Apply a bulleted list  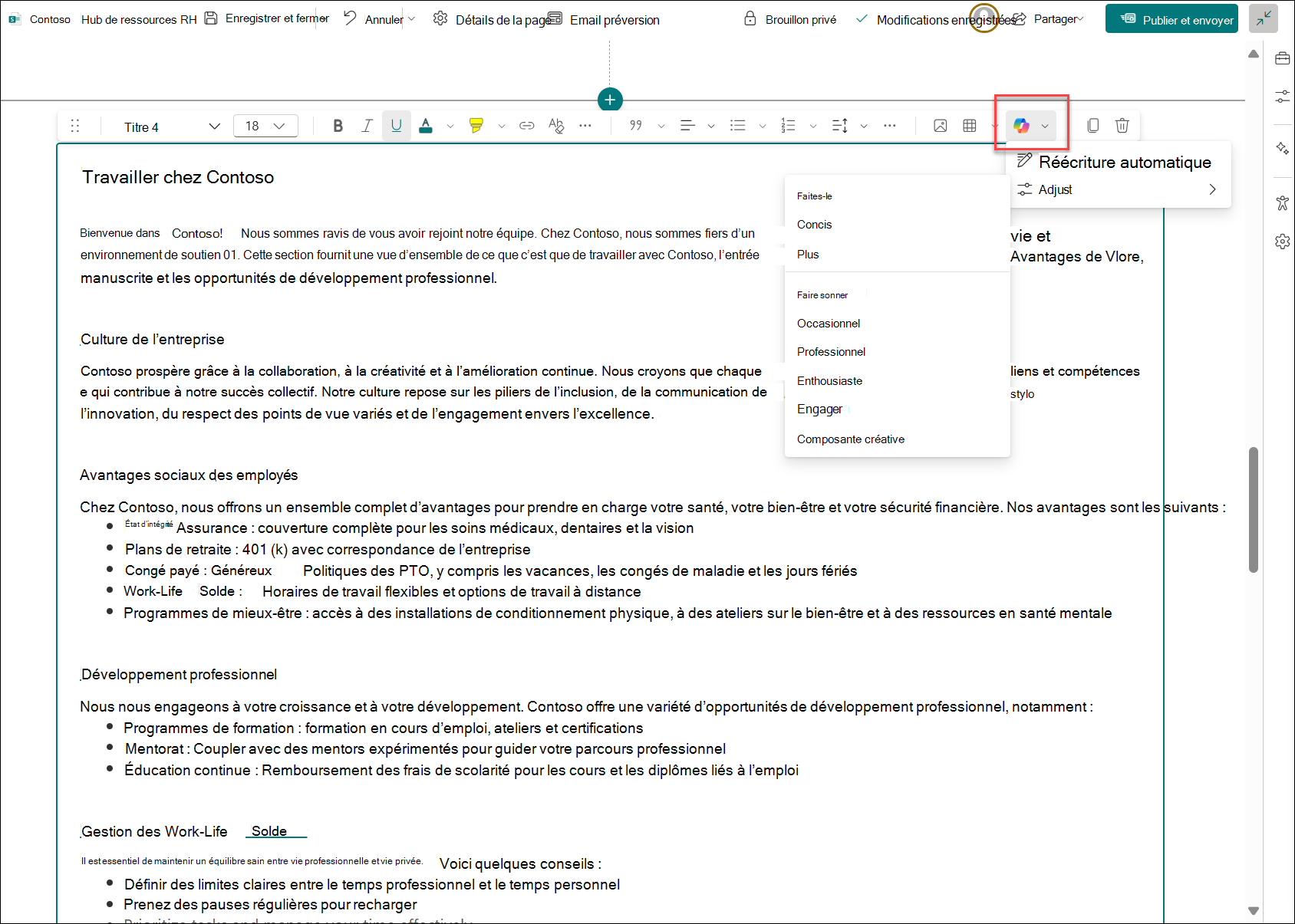[x=738, y=126]
